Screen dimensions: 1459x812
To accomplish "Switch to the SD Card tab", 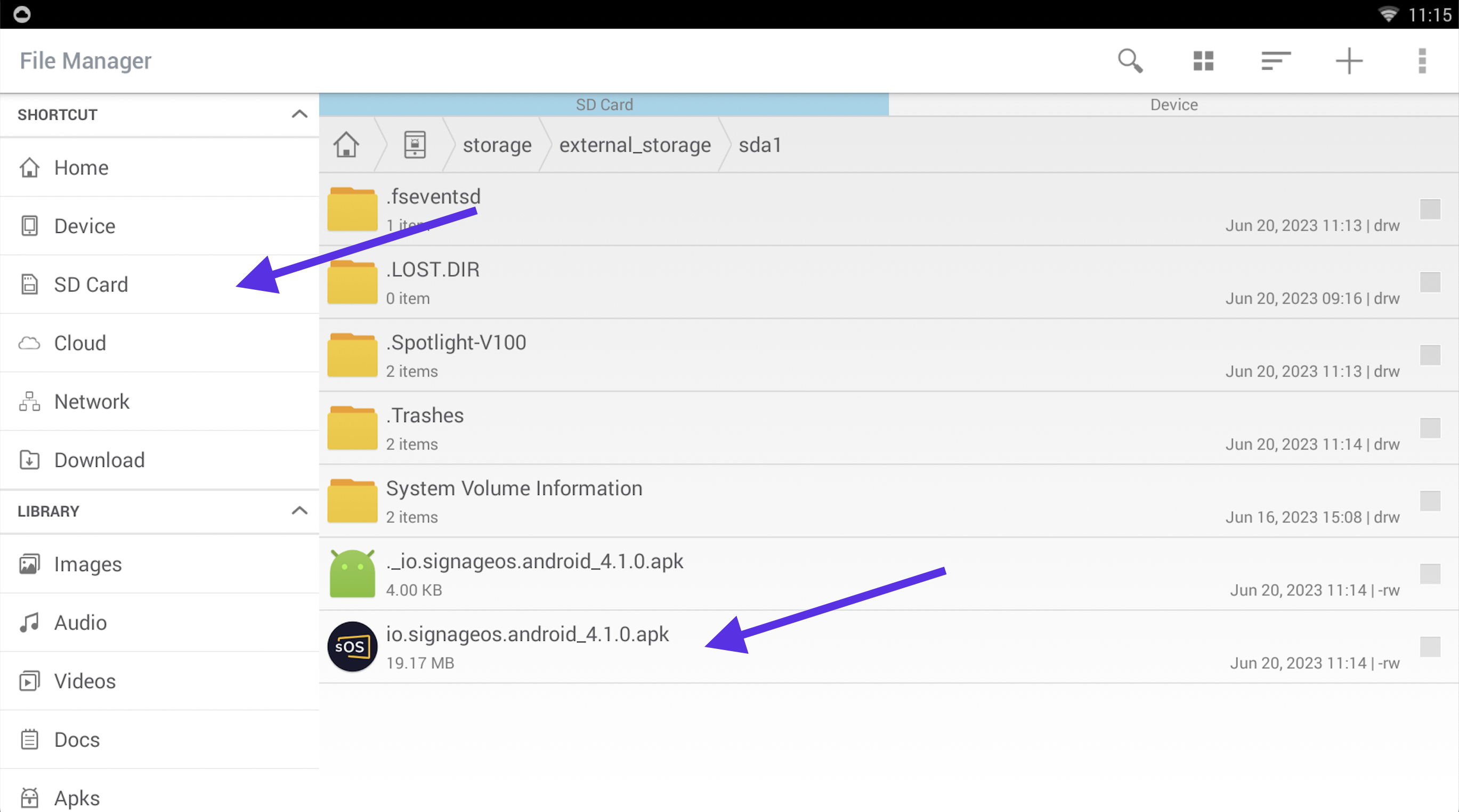I will click(604, 104).
